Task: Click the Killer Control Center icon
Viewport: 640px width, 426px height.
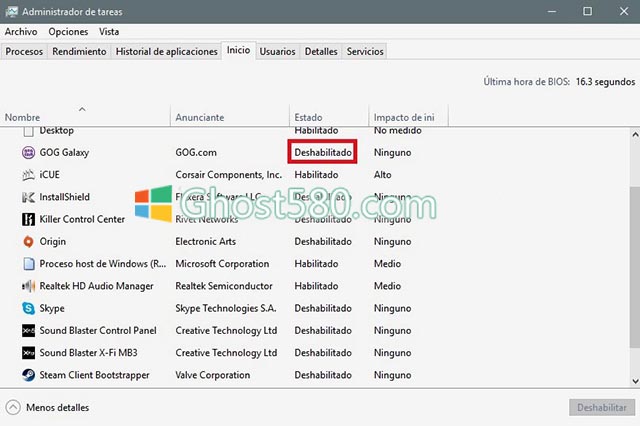Action: coord(28,219)
